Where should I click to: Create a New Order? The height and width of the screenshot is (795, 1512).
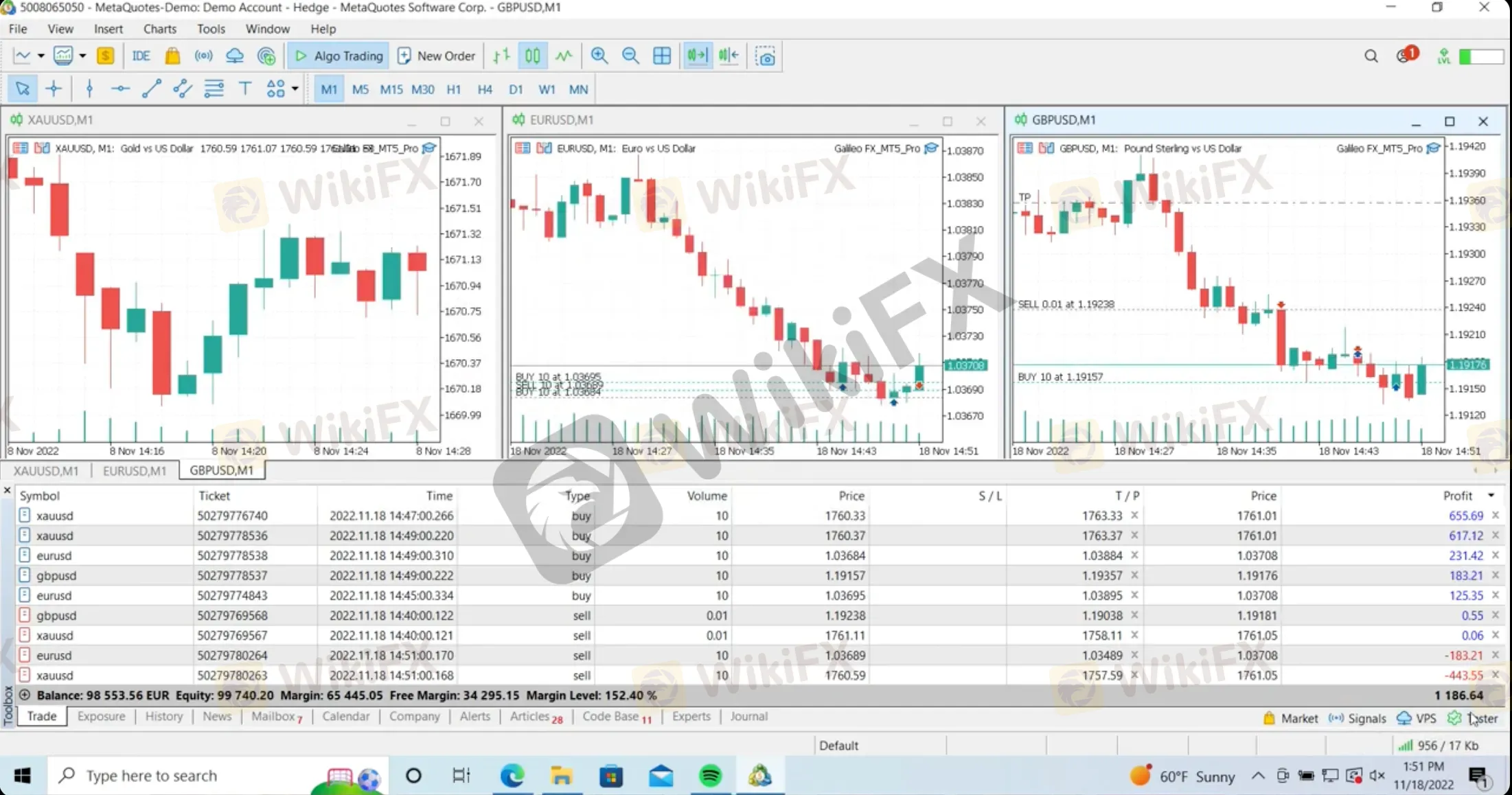tap(437, 56)
